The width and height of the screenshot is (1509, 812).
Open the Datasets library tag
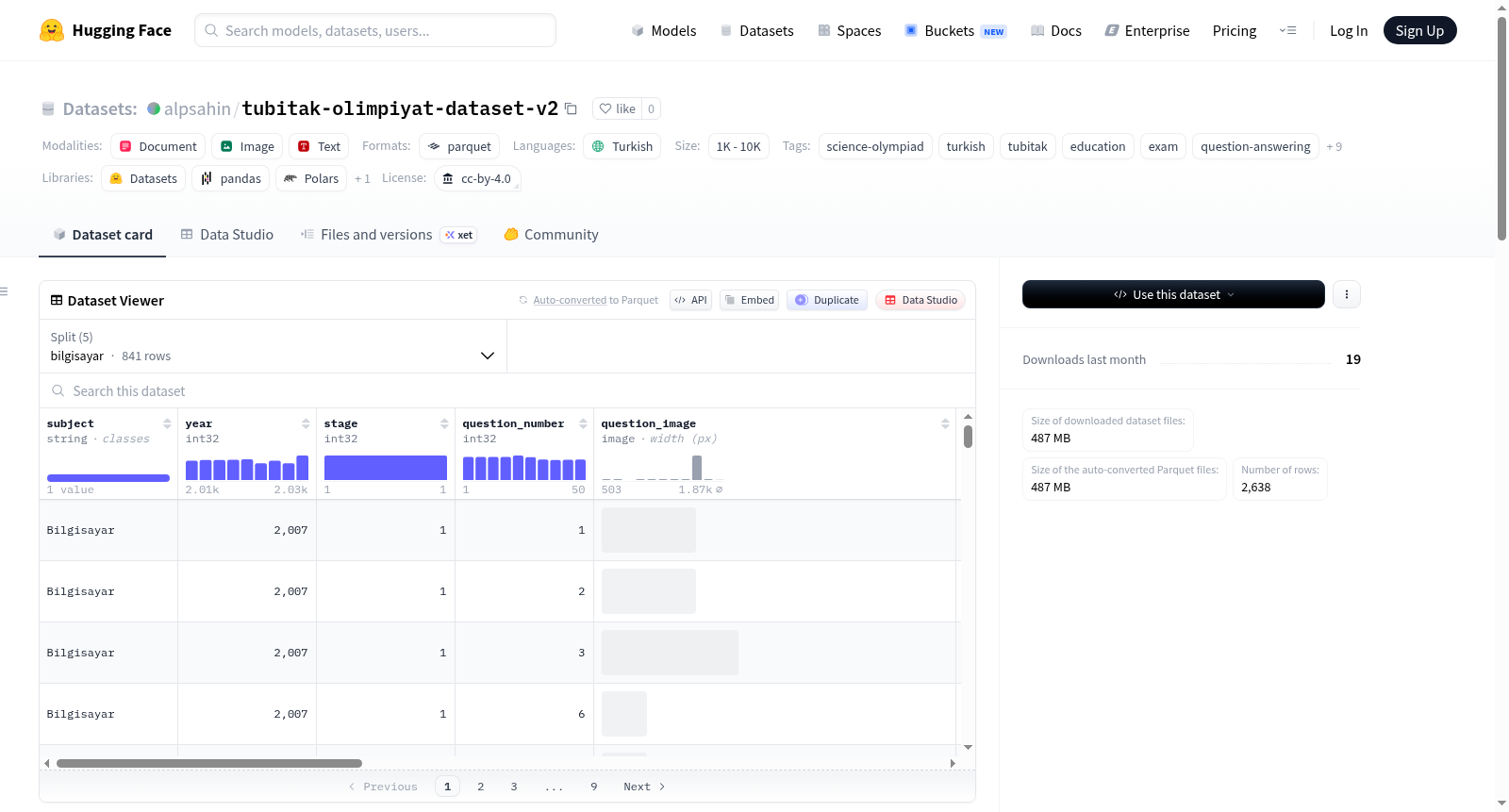143,178
